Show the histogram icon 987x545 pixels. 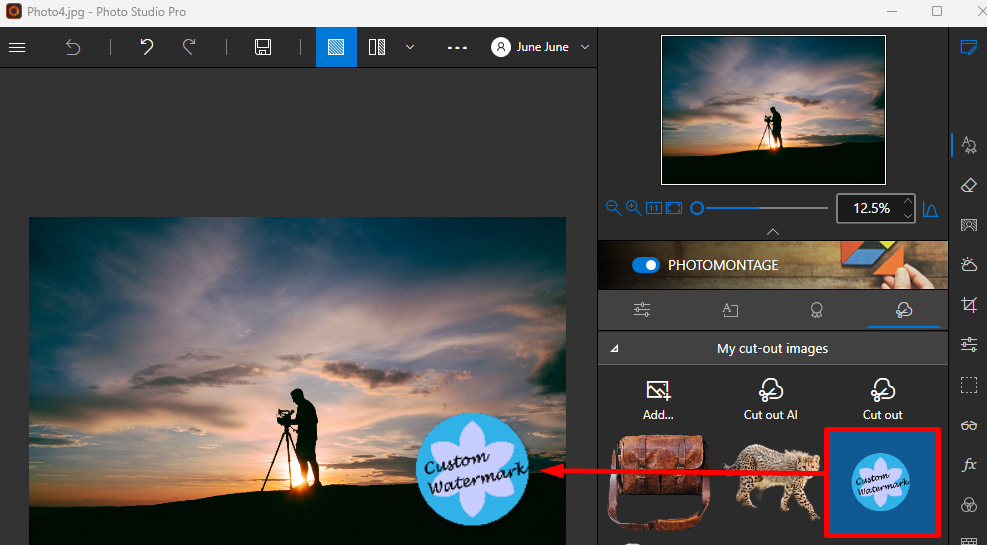coord(930,209)
